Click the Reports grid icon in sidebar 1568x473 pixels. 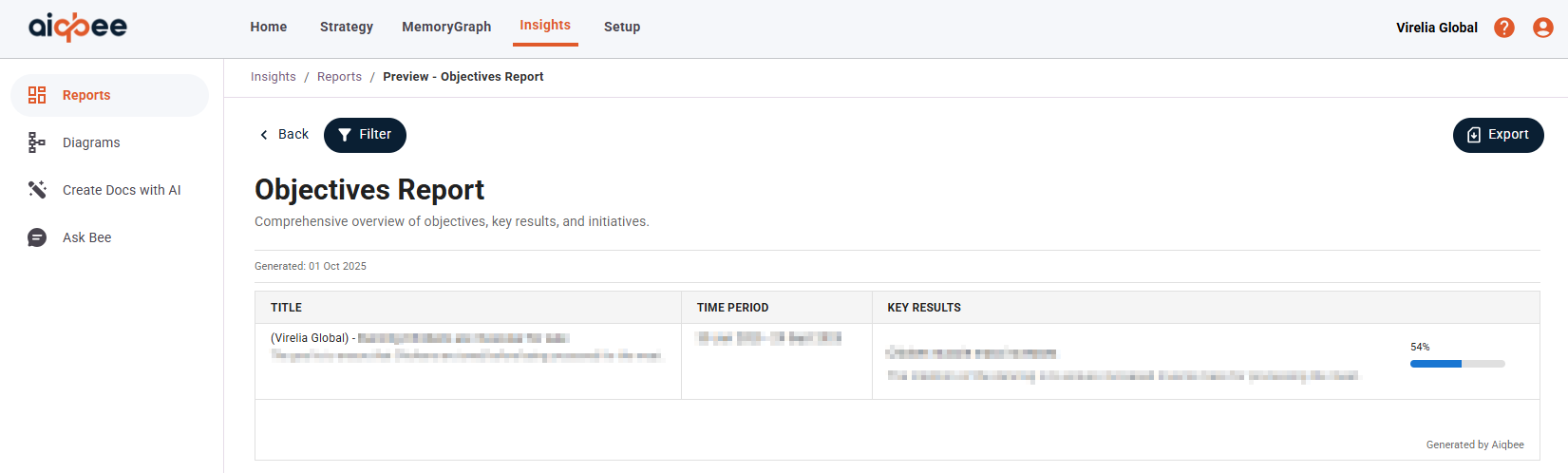[x=37, y=95]
